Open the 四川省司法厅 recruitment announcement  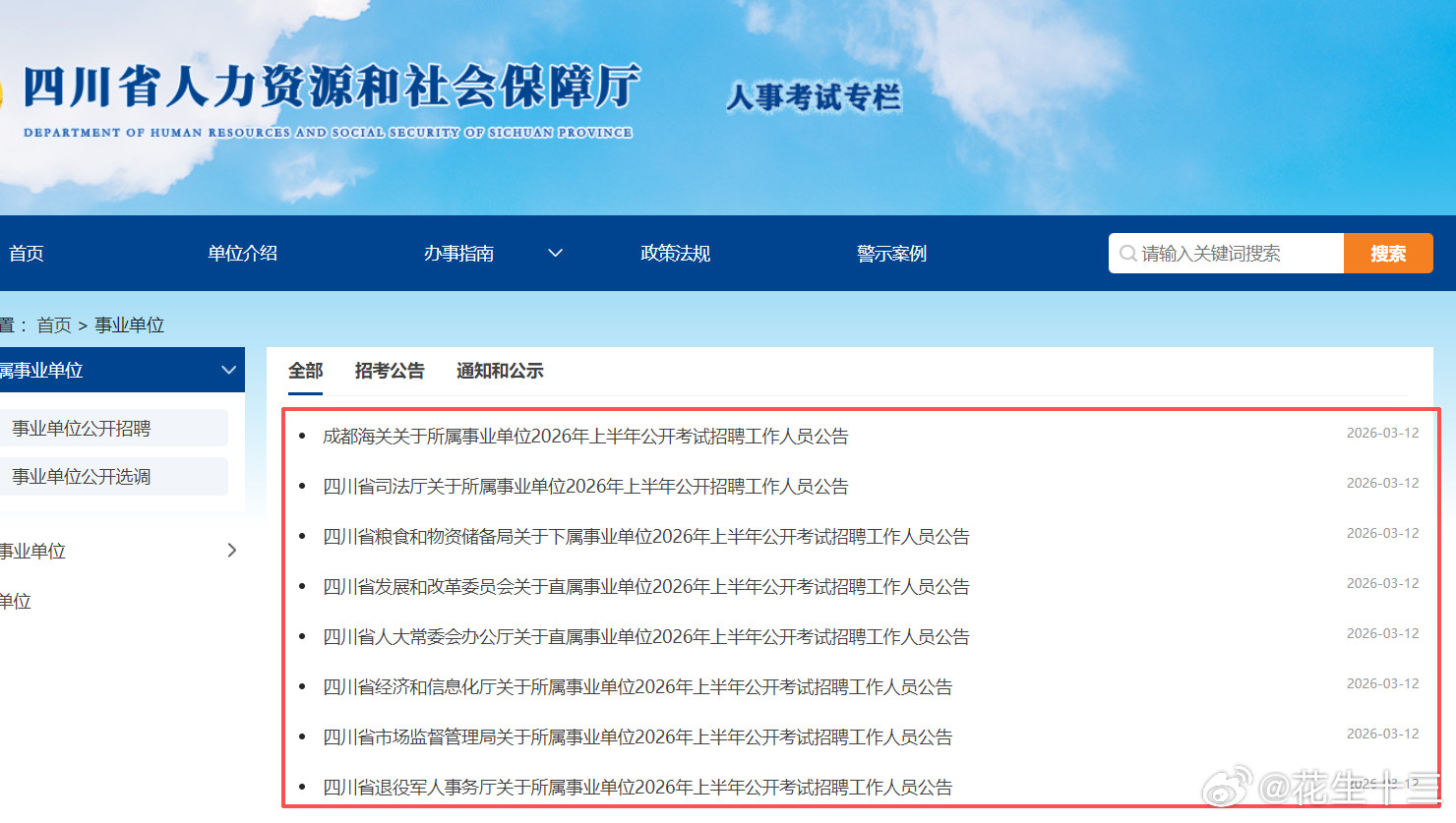pyautogui.click(x=586, y=486)
